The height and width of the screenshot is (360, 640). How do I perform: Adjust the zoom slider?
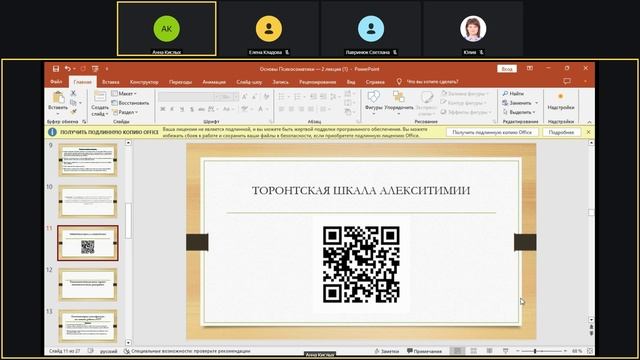535,351
